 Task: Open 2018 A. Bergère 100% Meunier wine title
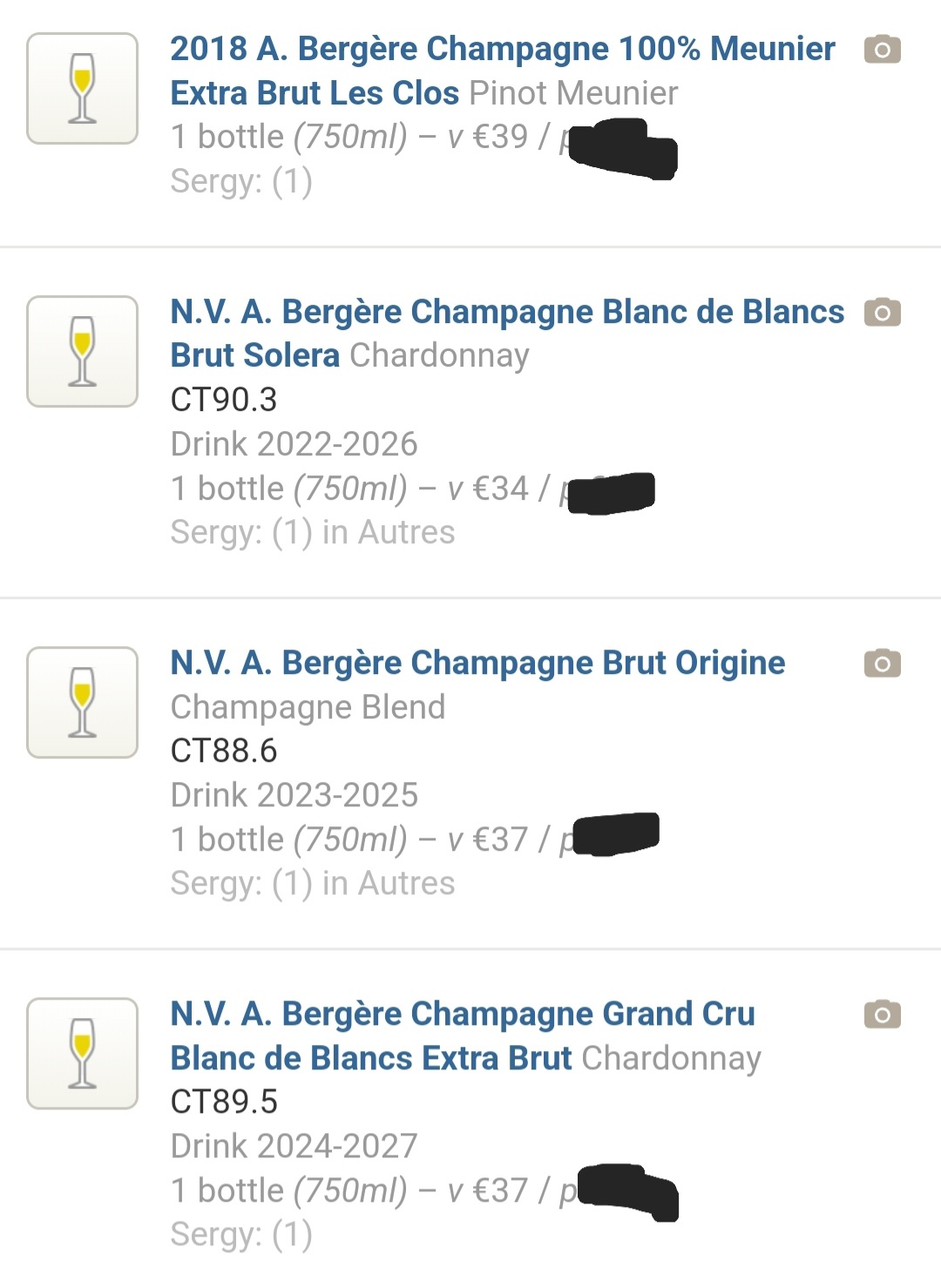click(503, 71)
